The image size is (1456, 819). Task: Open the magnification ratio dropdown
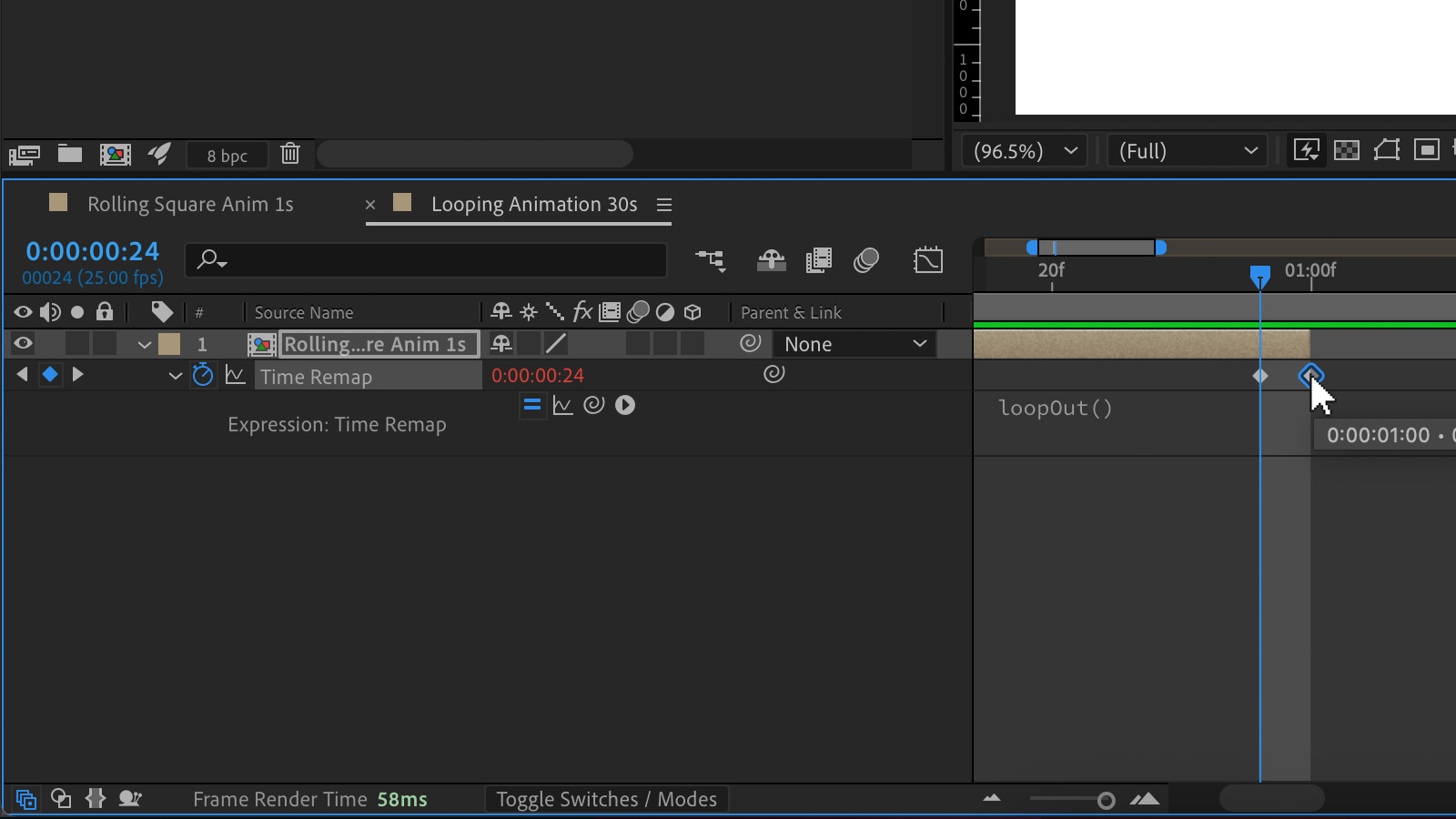[x=1023, y=150]
